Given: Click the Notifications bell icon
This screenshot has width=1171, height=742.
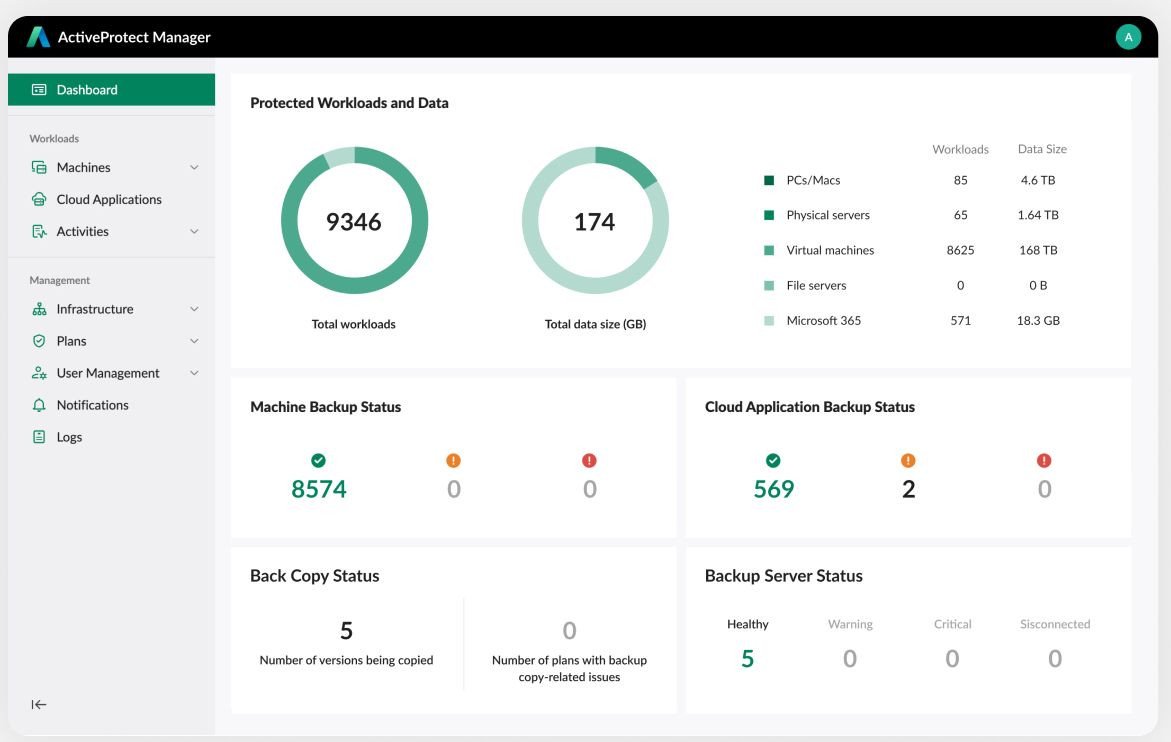Looking at the screenshot, I should [39, 405].
